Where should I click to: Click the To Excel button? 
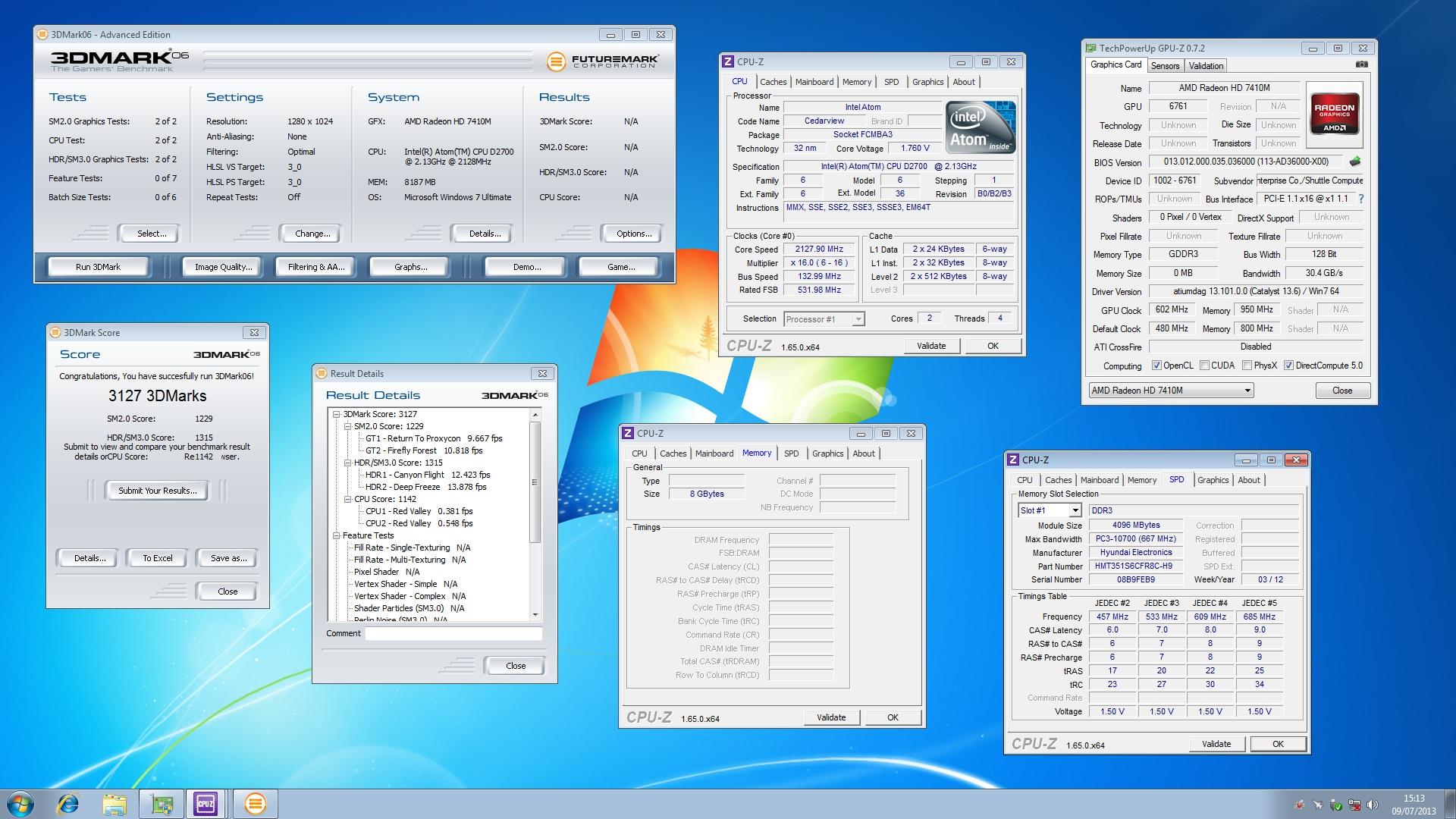click(158, 558)
